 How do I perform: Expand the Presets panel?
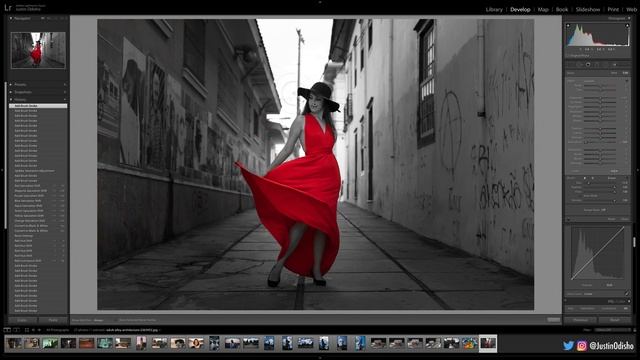click(x=11, y=84)
